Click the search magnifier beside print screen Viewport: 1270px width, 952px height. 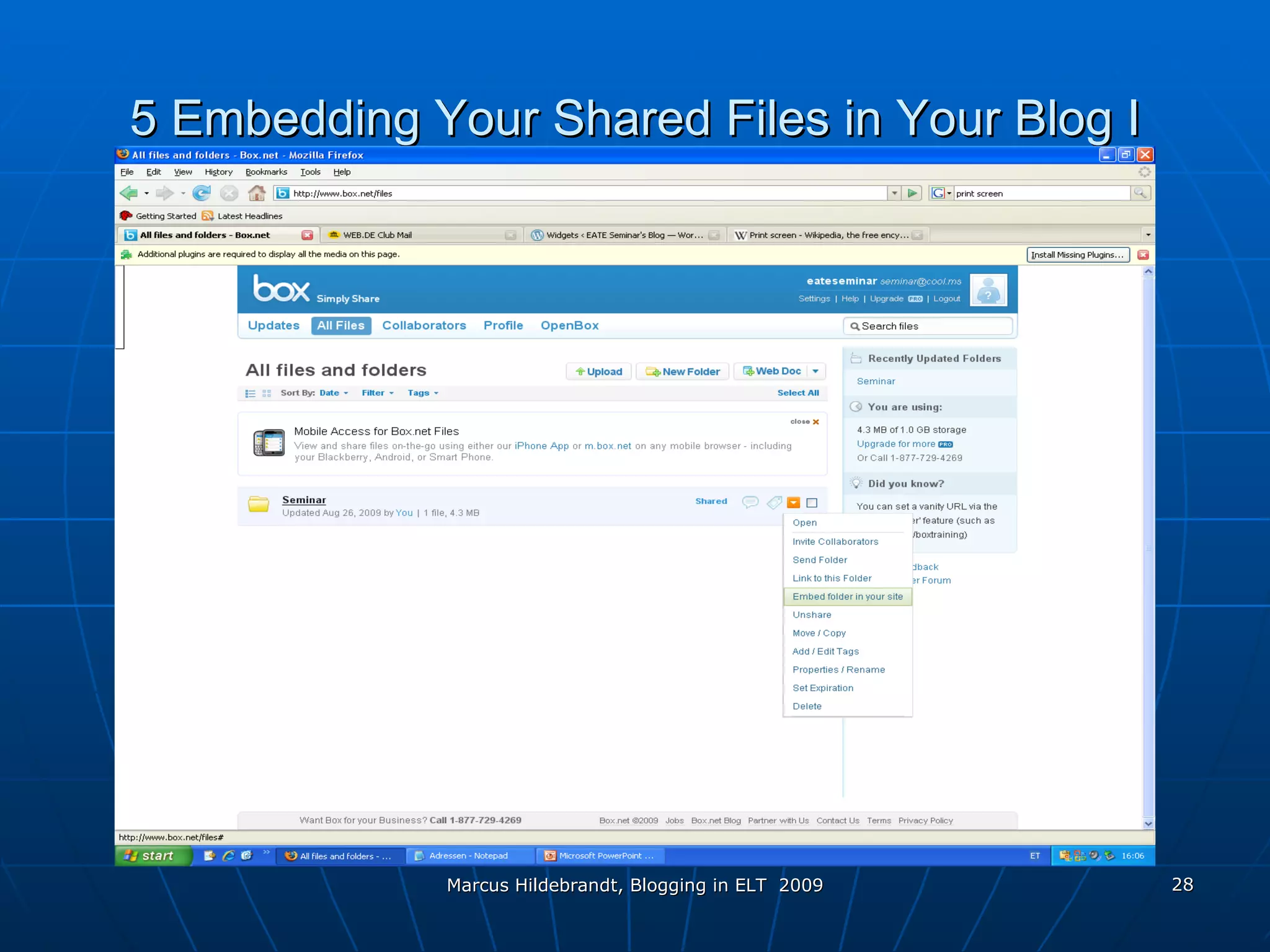pyautogui.click(x=1140, y=193)
